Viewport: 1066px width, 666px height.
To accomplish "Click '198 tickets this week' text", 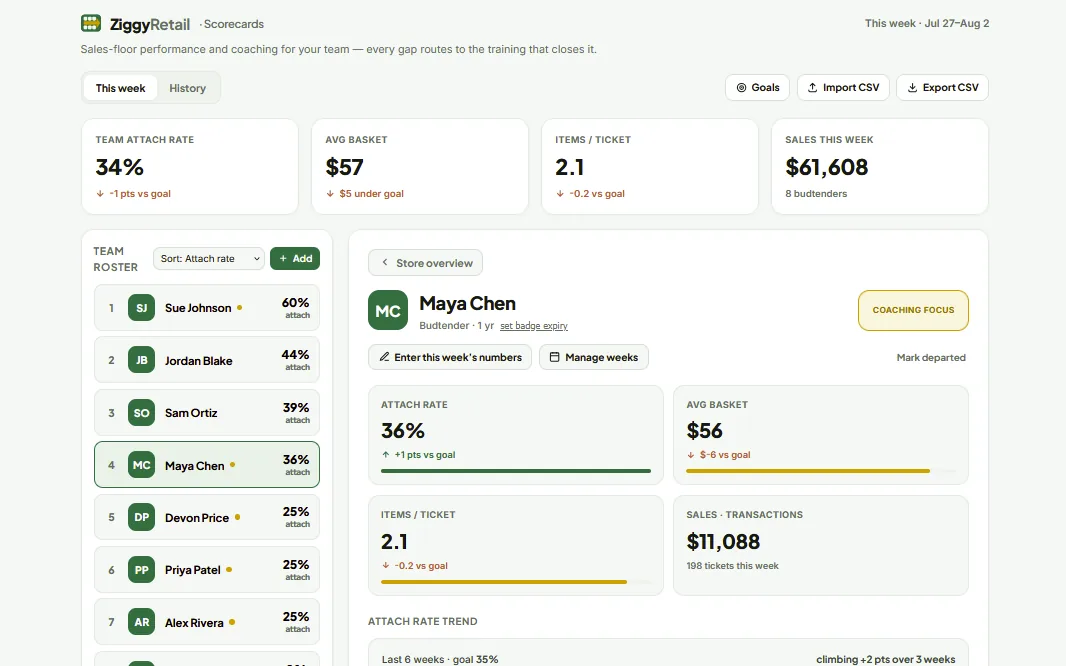I will pyautogui.click(x=732, y=565).
